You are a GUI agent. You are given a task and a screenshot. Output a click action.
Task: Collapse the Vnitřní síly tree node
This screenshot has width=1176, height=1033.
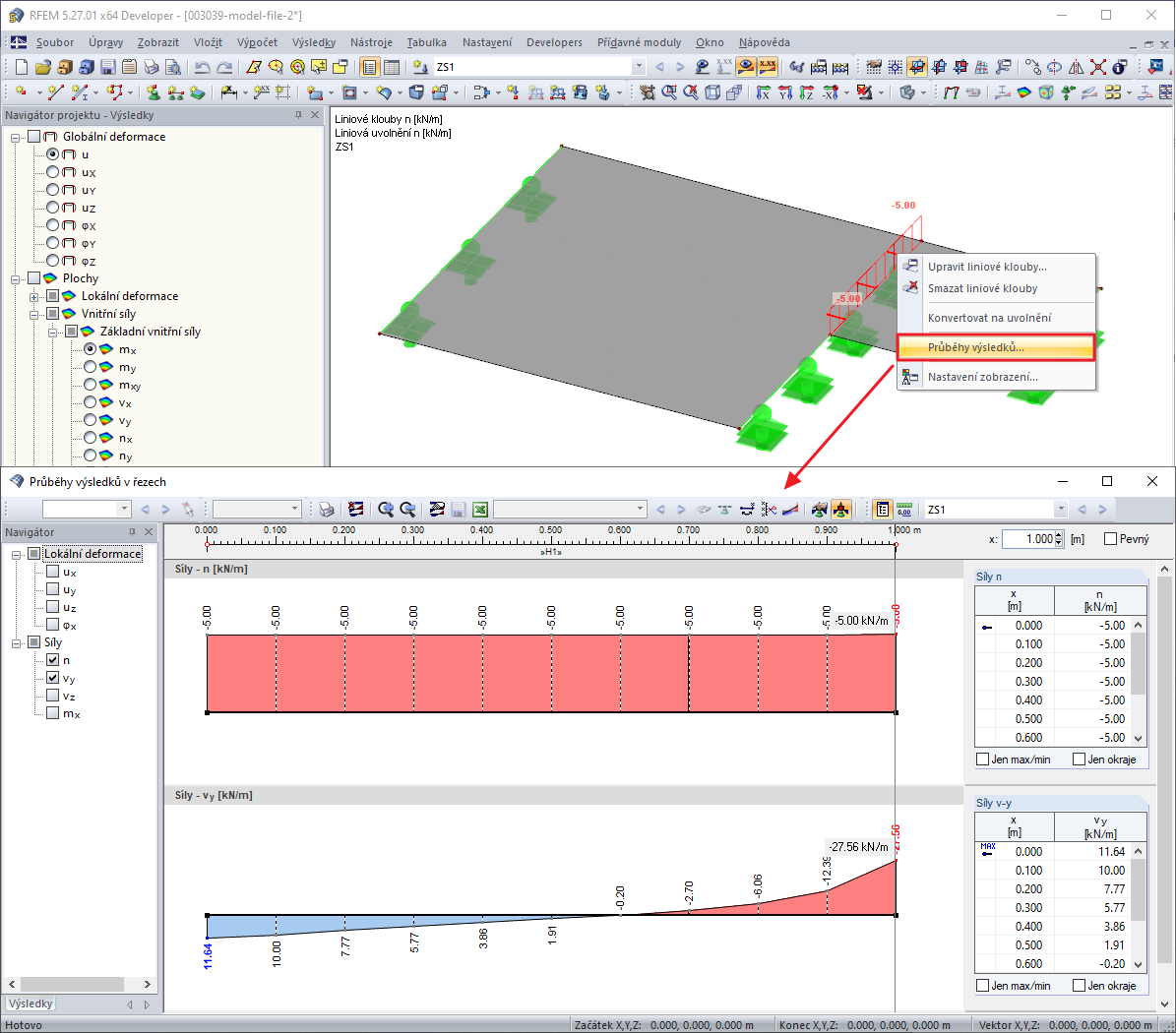pos(33,315)
